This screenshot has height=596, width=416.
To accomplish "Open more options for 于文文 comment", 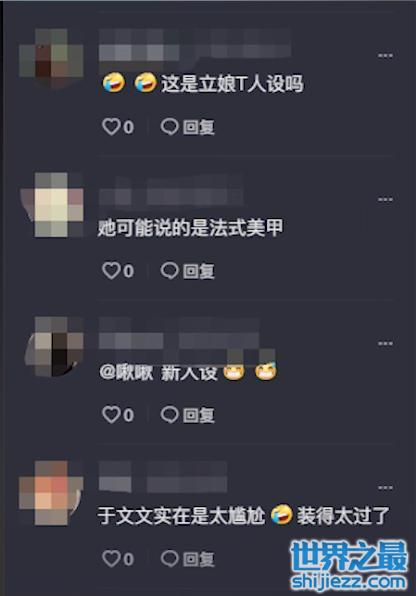I will (x=385, y=488).
